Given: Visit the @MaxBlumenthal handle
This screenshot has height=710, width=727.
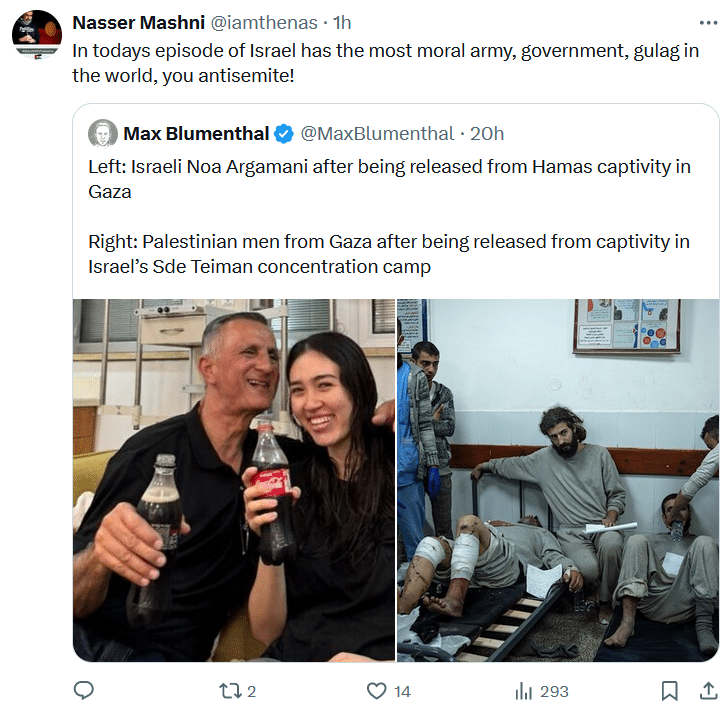Looking at the screenshot, I should click(x=377, y=134).
